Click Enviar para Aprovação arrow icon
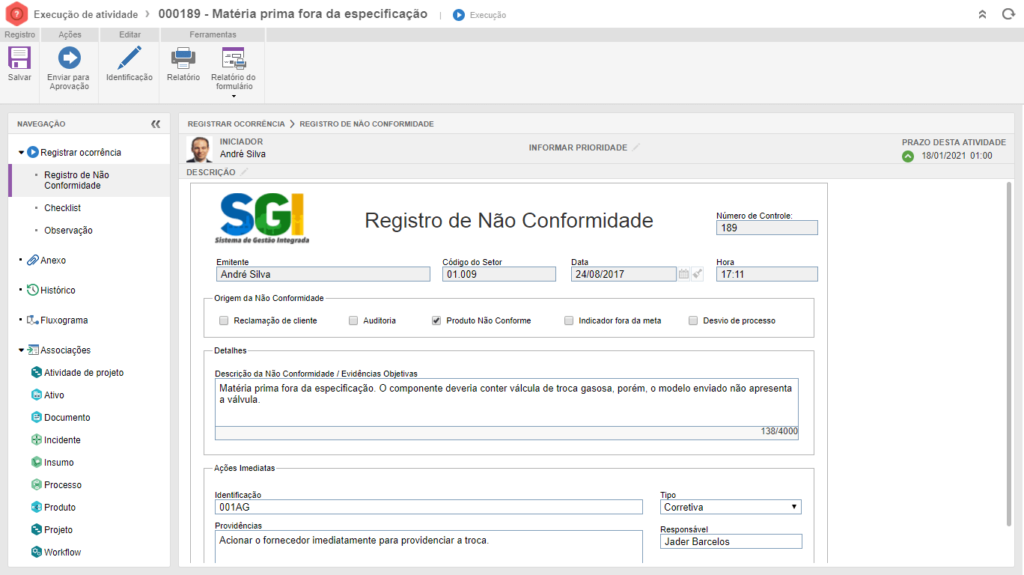 [68, 59]
